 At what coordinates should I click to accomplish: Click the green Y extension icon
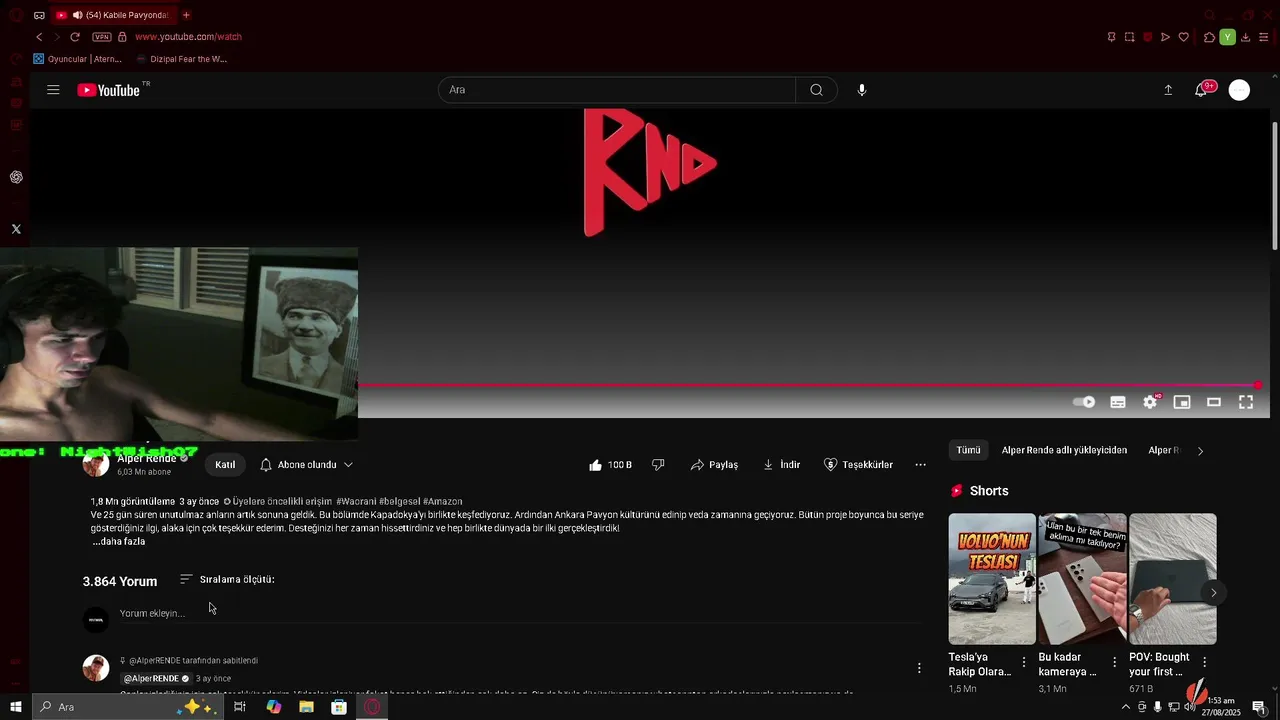click(x=1228, y=37)
